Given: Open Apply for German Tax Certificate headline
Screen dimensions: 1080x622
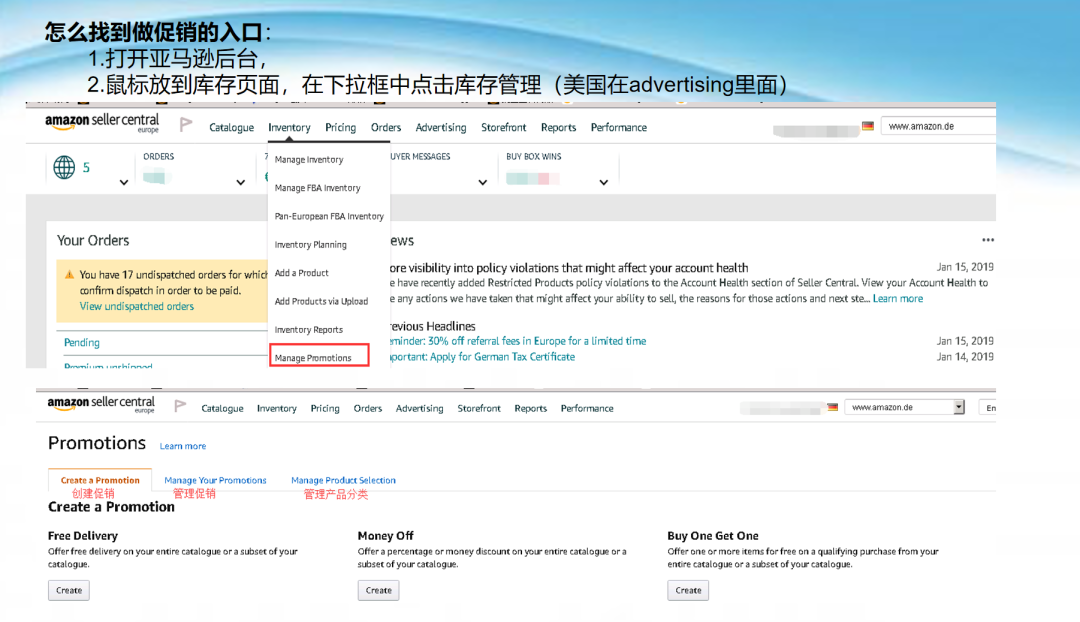Looking at the screenshot, I should point(482,357).
